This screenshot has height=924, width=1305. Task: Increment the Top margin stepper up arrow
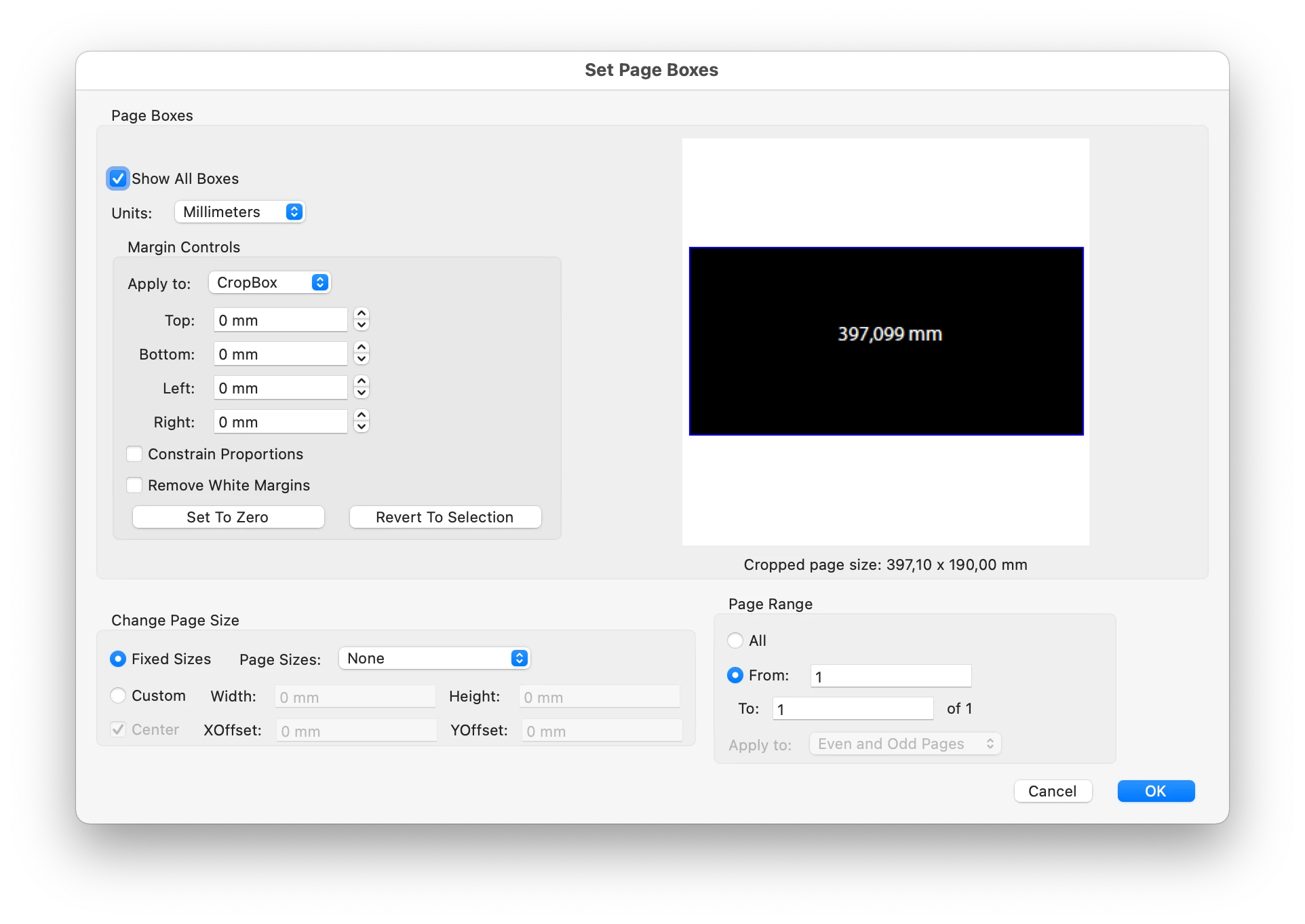pos(362,313)
